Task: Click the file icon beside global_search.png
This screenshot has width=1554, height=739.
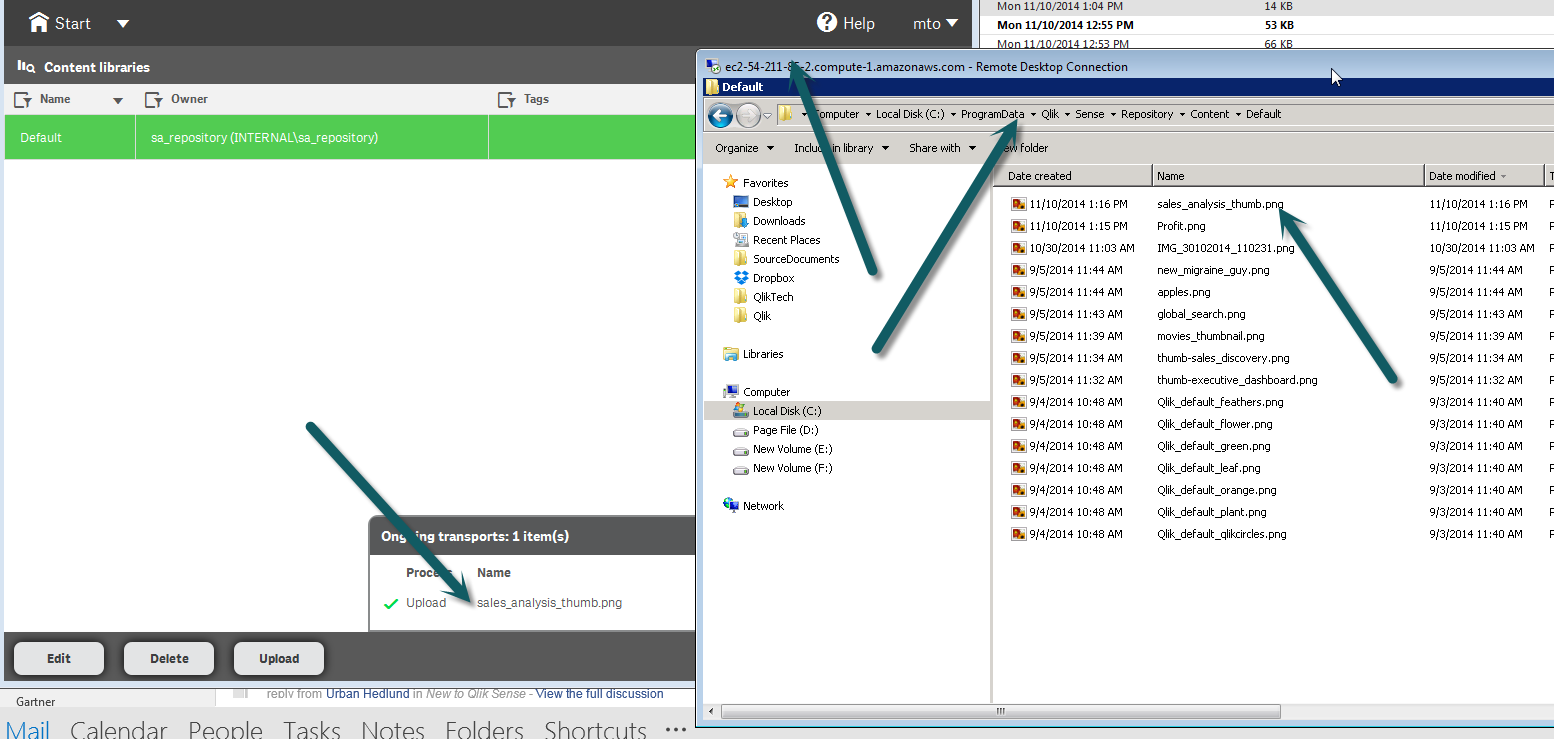Action: coord(1019,314)
